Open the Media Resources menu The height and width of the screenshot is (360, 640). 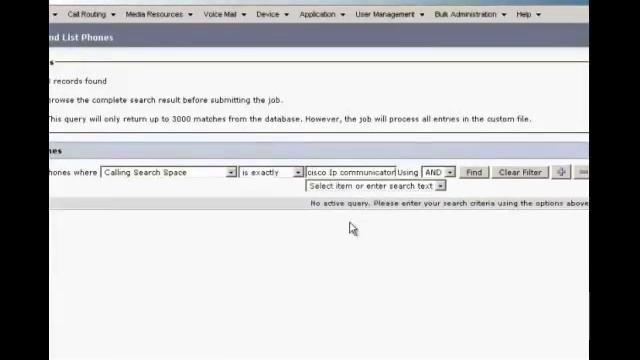[159, 14]
